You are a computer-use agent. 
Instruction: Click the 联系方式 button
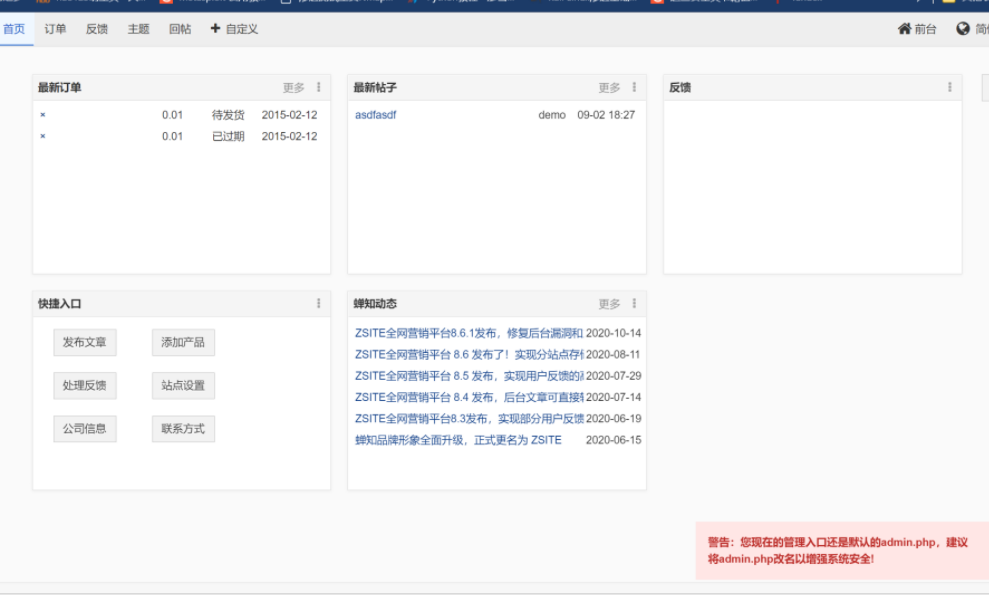182,428
